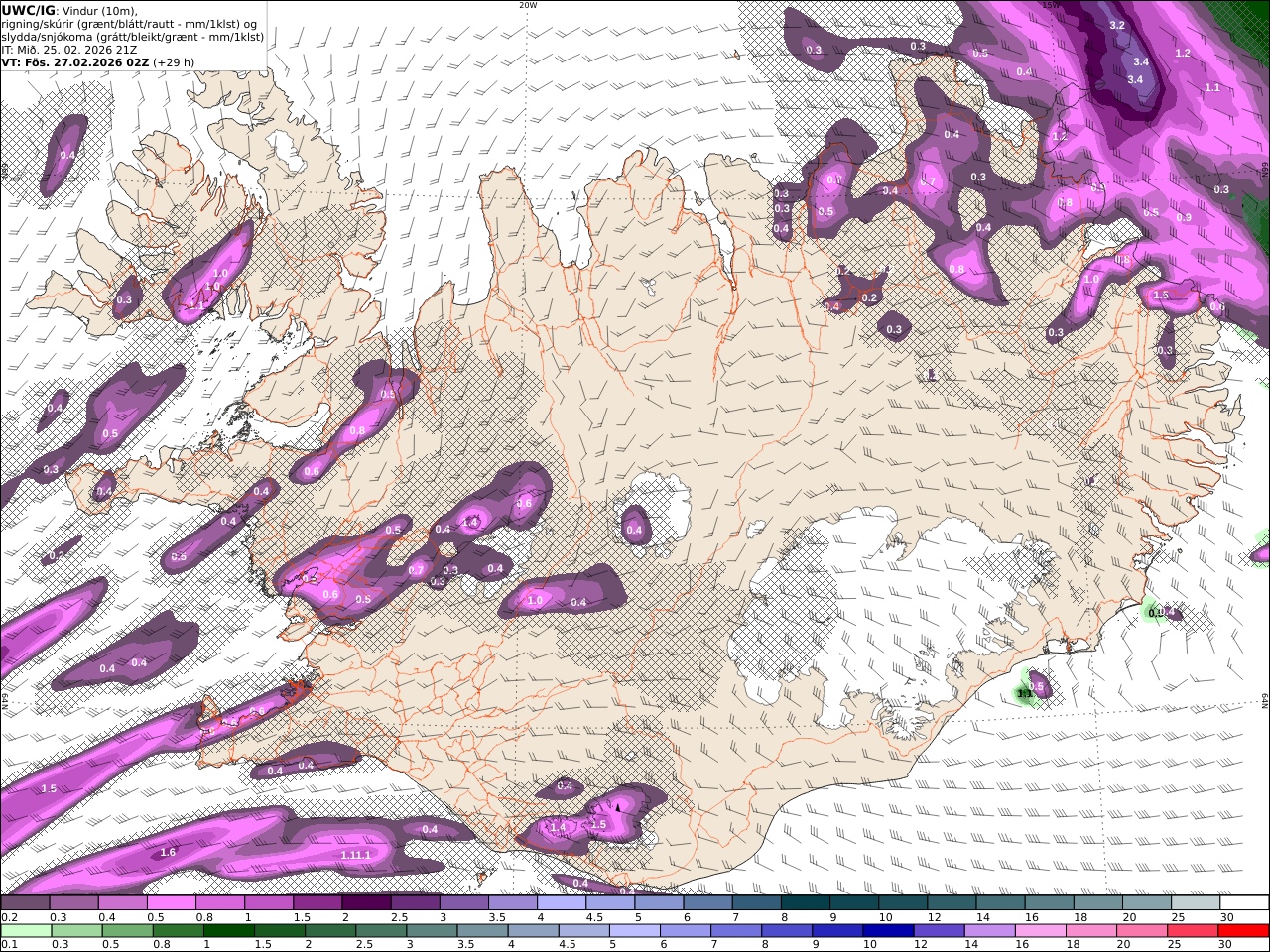Click the '1.6' precipitation value on map
The image size is (1270, 952).
point(168,852)
